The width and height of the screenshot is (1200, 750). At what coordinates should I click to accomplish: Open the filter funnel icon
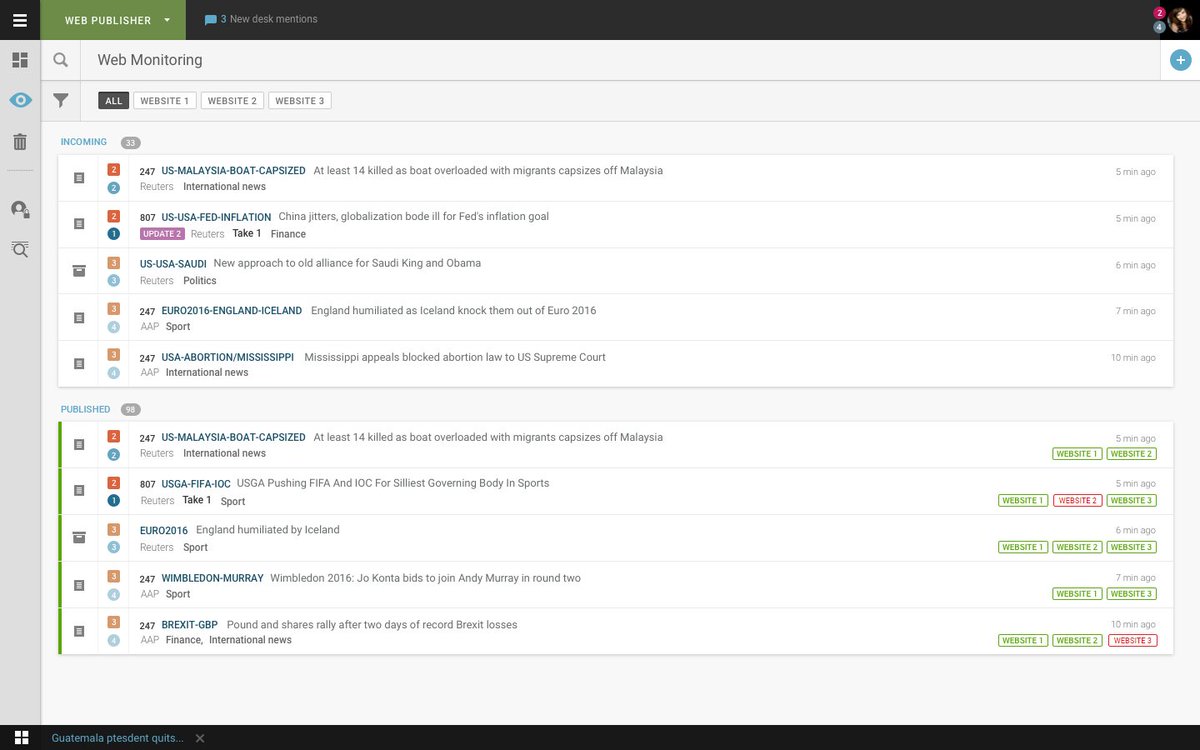[x=60, y=100]
